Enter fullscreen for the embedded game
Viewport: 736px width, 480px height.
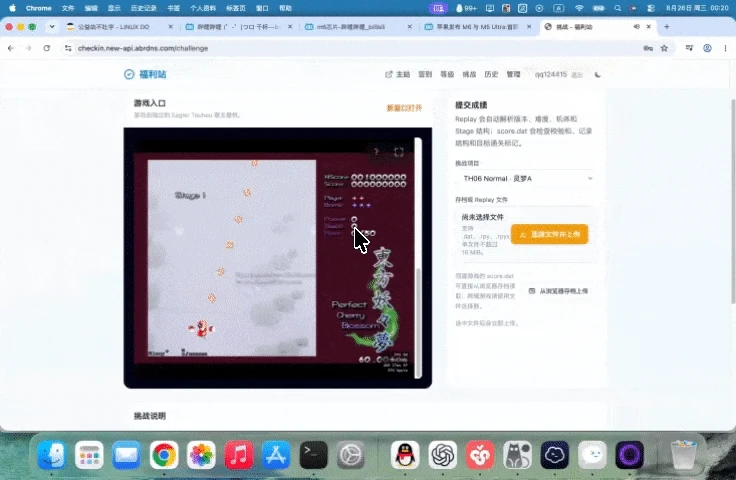pos(399,152)
